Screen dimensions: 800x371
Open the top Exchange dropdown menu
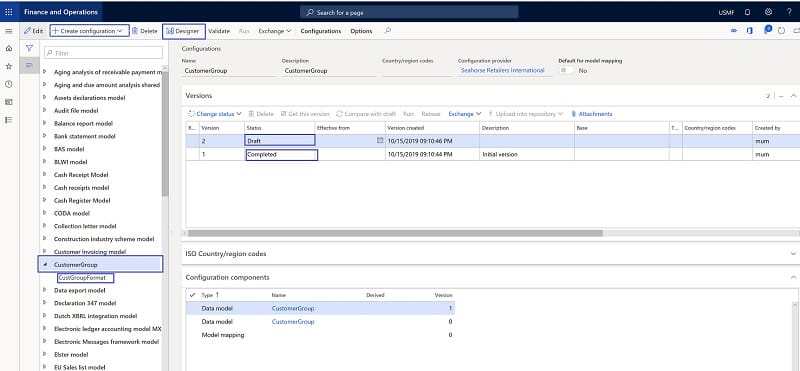pos(274,31)
